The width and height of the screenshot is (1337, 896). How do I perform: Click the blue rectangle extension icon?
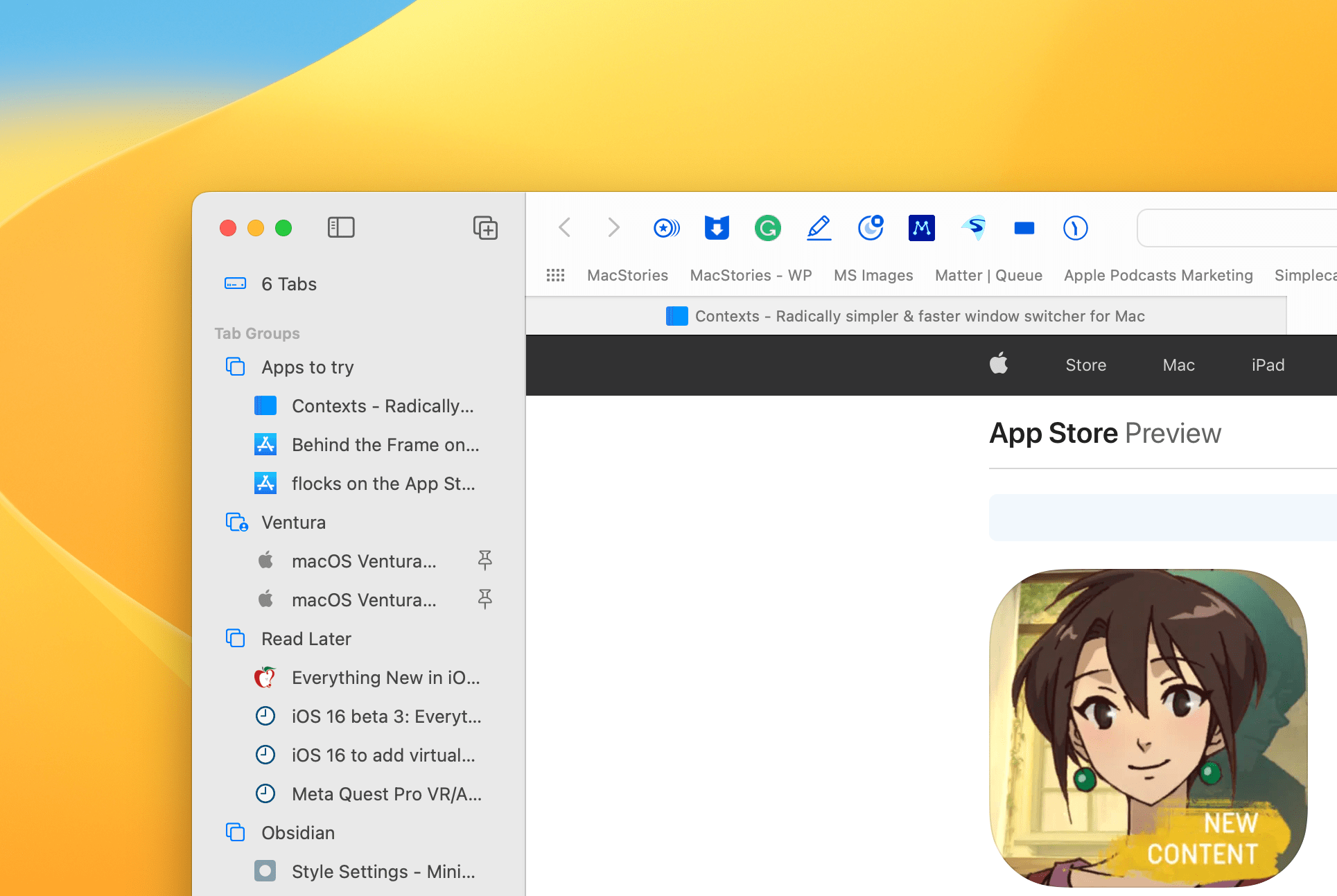tap(1024, 227)
